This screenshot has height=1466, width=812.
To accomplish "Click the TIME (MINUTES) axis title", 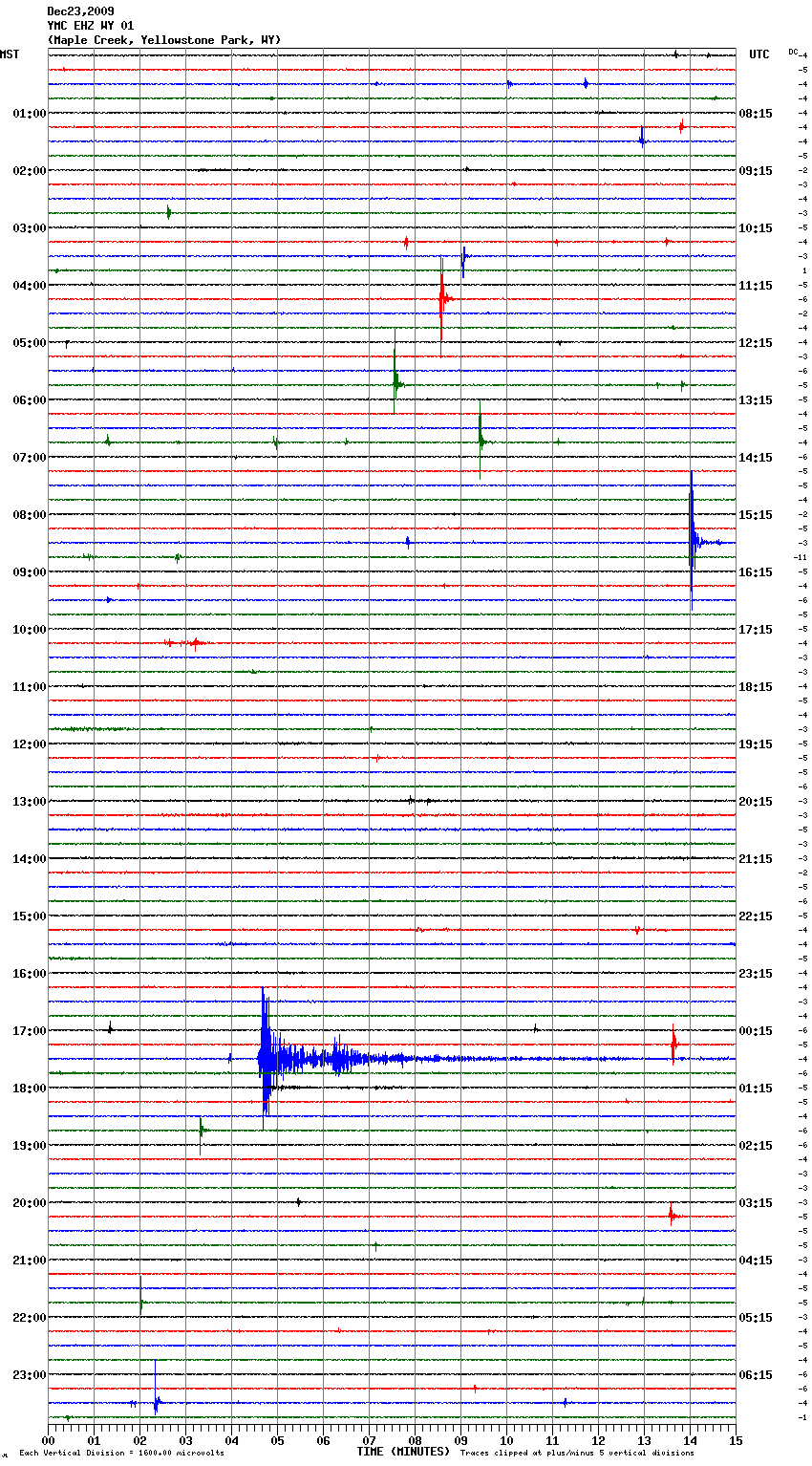I will [x=403, y=1452].
